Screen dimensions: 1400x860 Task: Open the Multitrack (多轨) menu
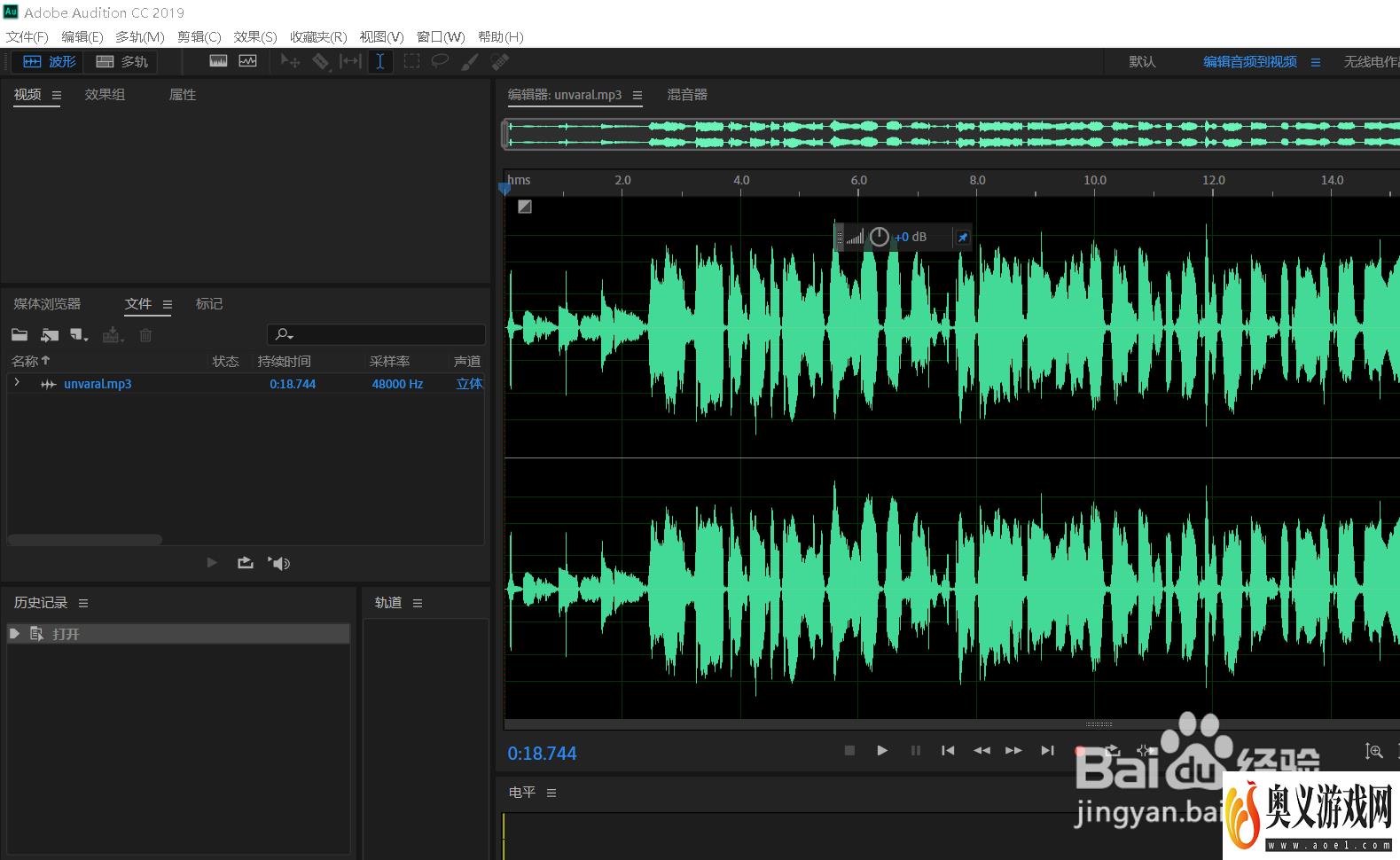[140, 36]
